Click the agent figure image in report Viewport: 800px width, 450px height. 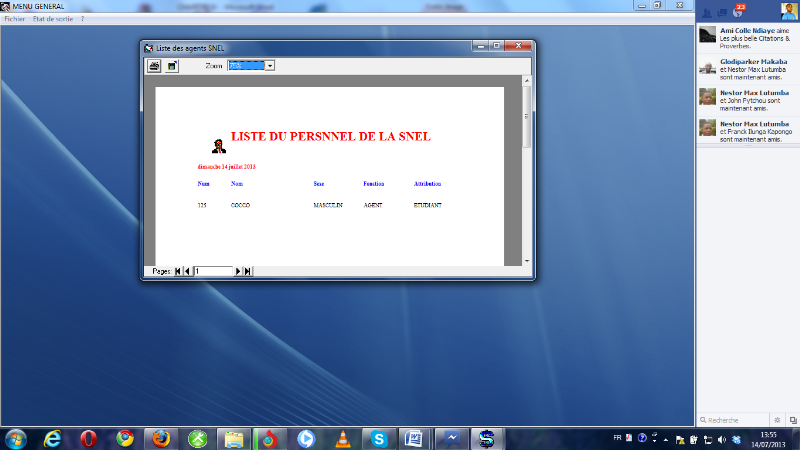218,146
